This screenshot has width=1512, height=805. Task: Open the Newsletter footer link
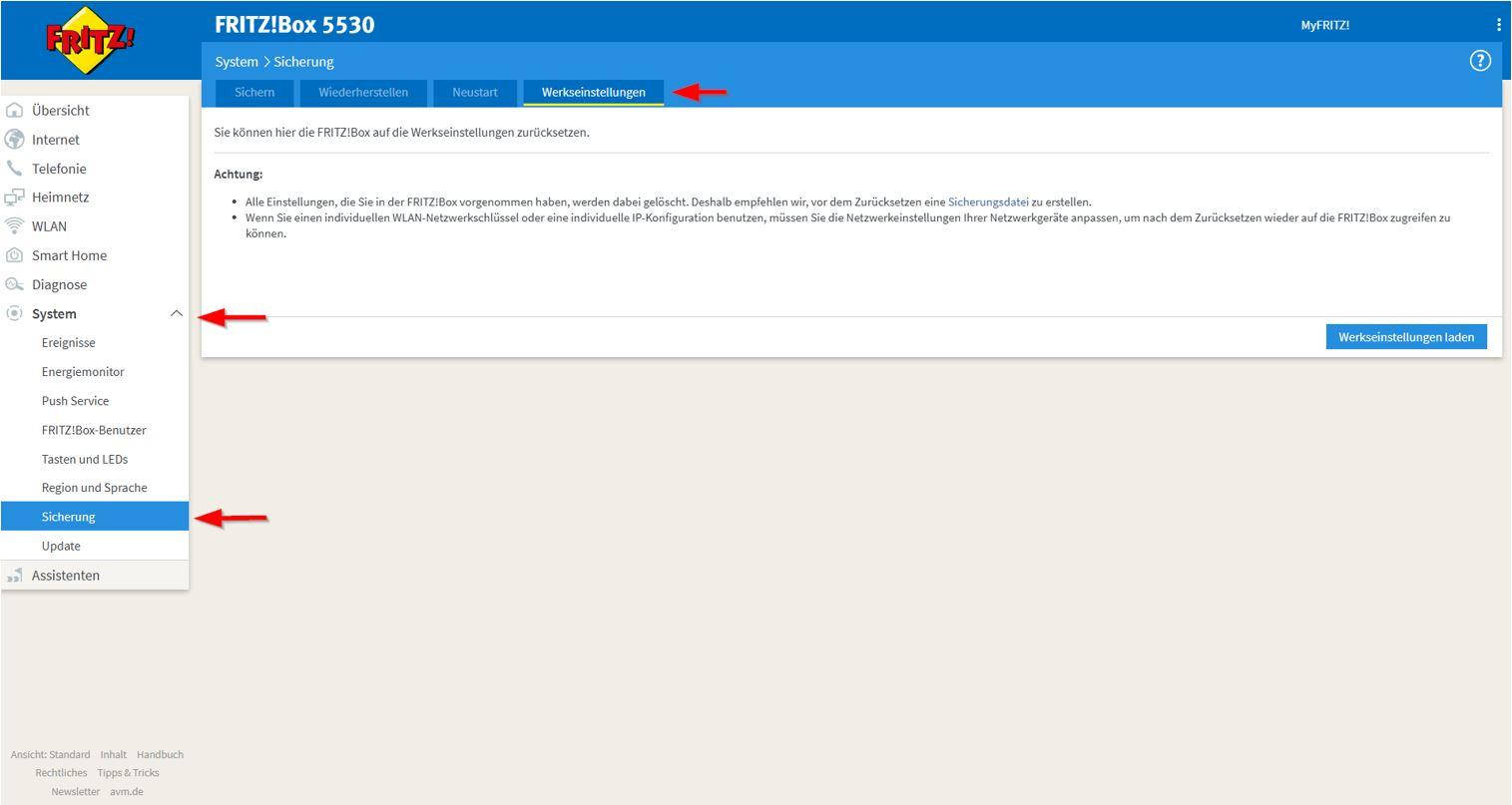pyautogui.click(x=76, y=792)
